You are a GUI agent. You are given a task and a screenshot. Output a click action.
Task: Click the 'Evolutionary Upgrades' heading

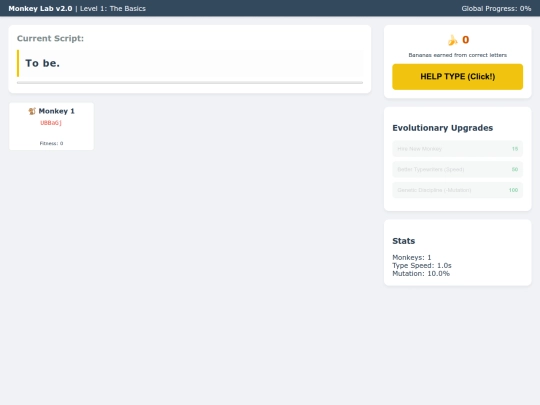443,128
